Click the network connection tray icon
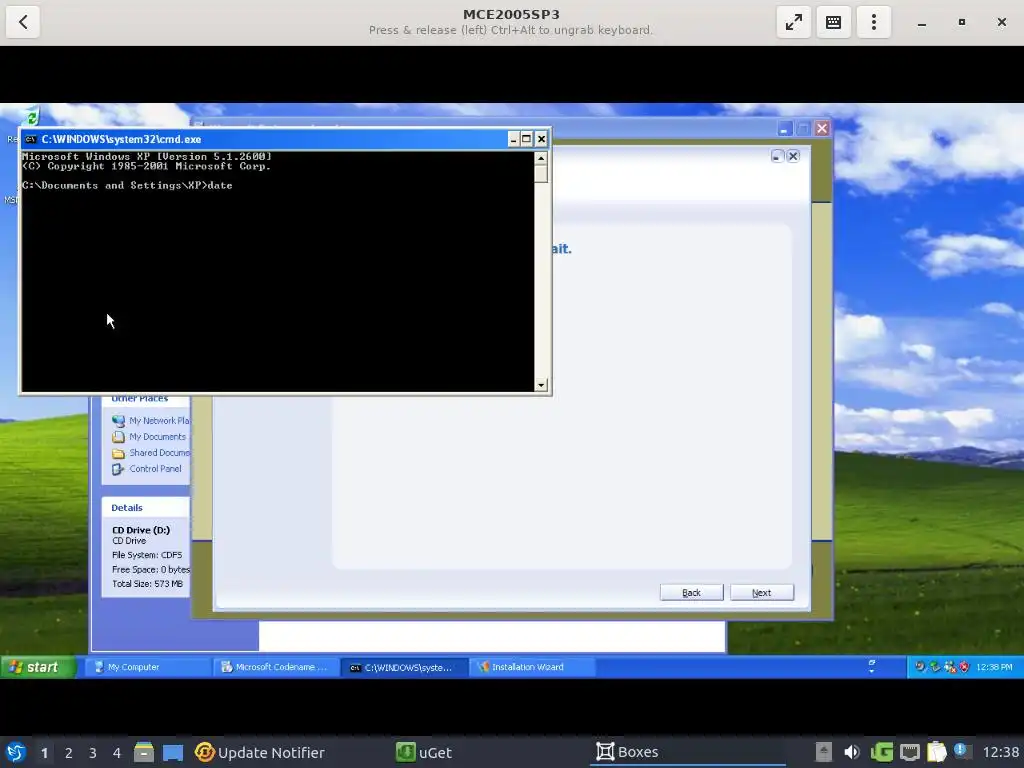 pyautogui.click(x=910, y=752)
